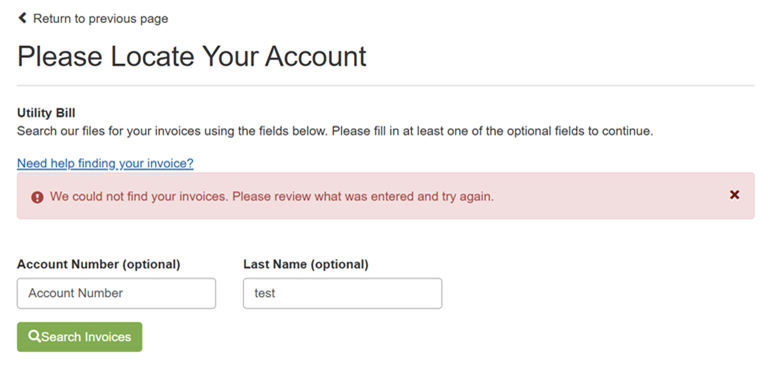
Task: Dismiss the error alert with the X
Action: [x=734, y=195]
